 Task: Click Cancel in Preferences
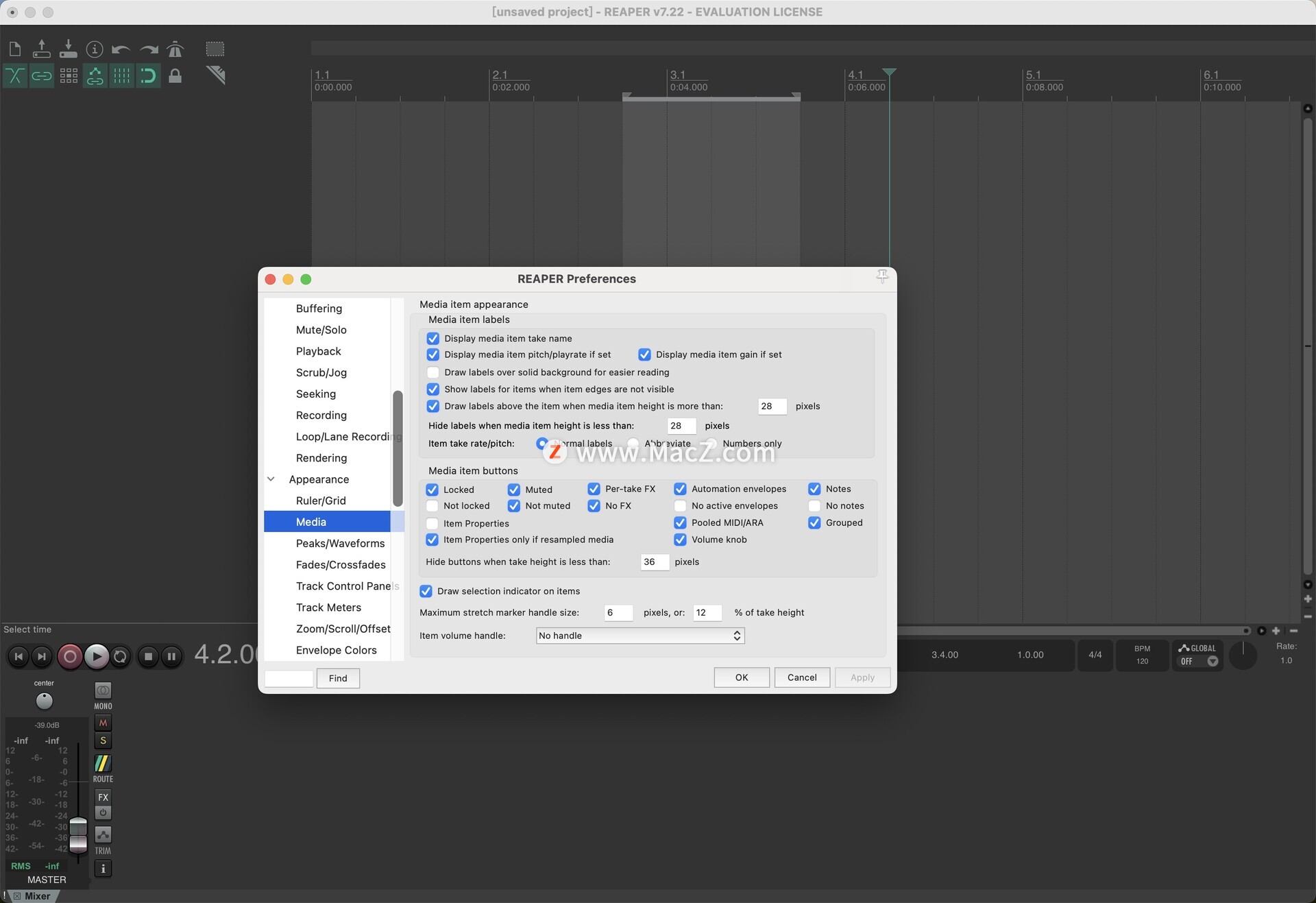[x=802, y=677]
